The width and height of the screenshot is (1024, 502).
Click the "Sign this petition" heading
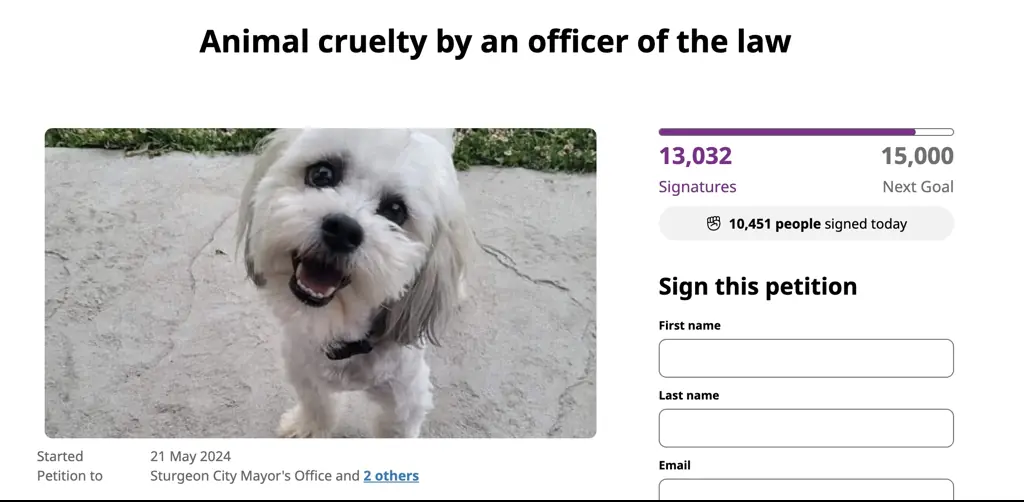tap(757, 287)
